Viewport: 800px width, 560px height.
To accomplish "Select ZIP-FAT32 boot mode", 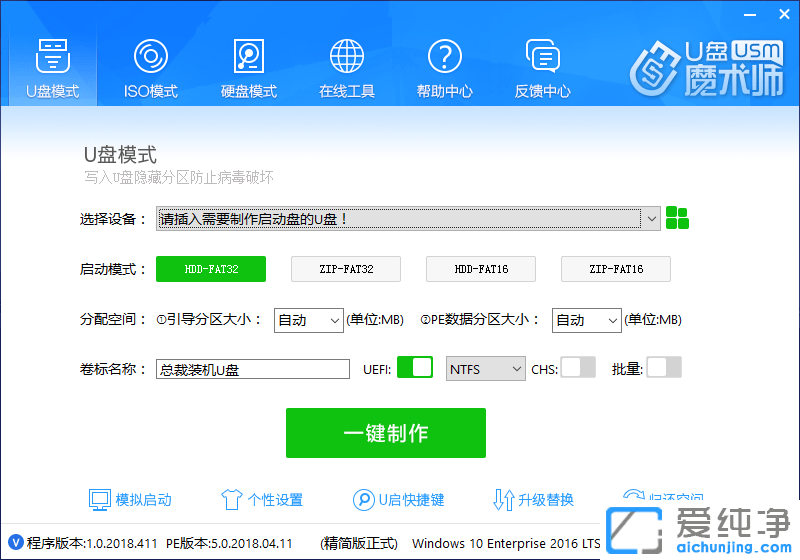I will [x=346, y=269].
